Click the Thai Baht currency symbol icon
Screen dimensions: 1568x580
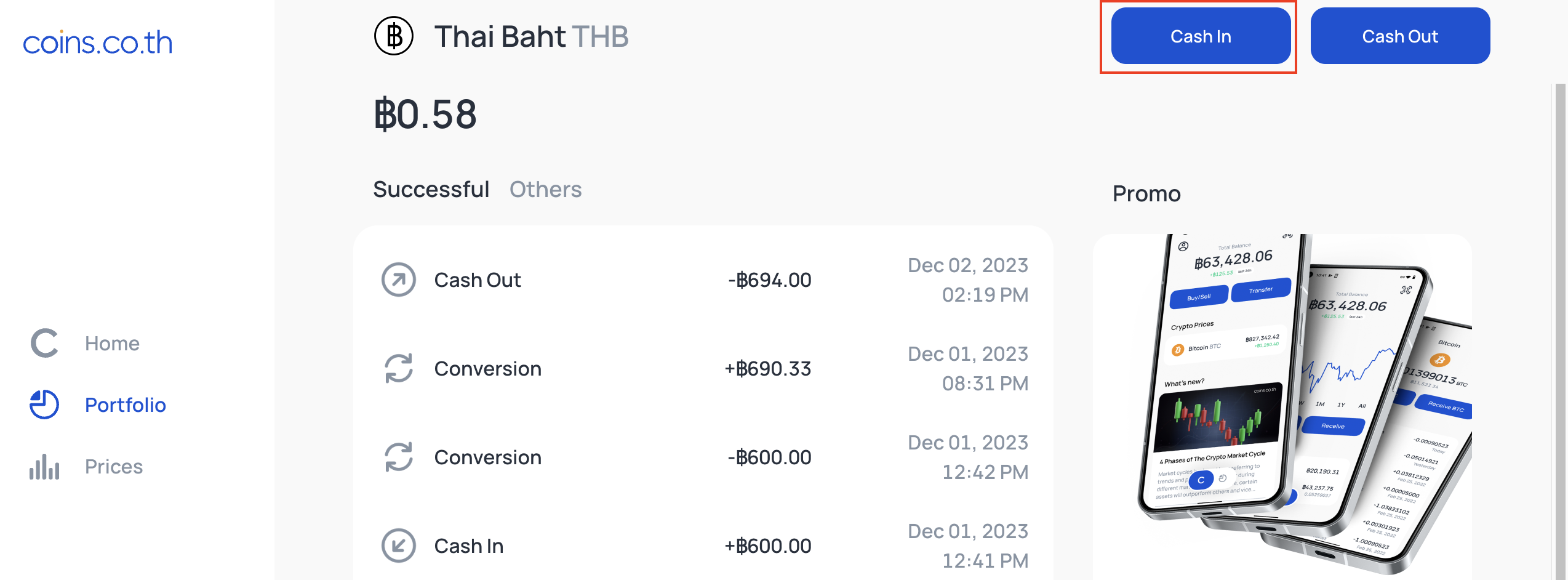coord(394,36)
